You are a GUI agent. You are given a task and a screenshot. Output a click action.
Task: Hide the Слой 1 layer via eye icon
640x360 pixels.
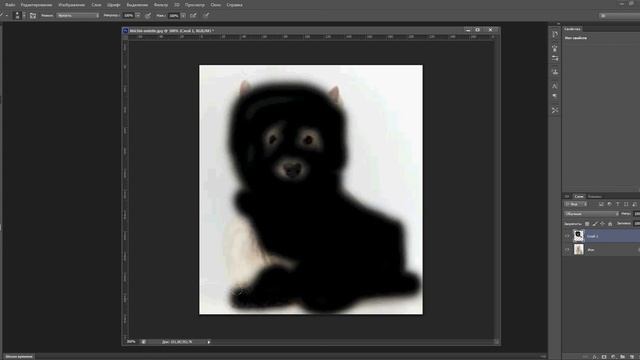567,236
